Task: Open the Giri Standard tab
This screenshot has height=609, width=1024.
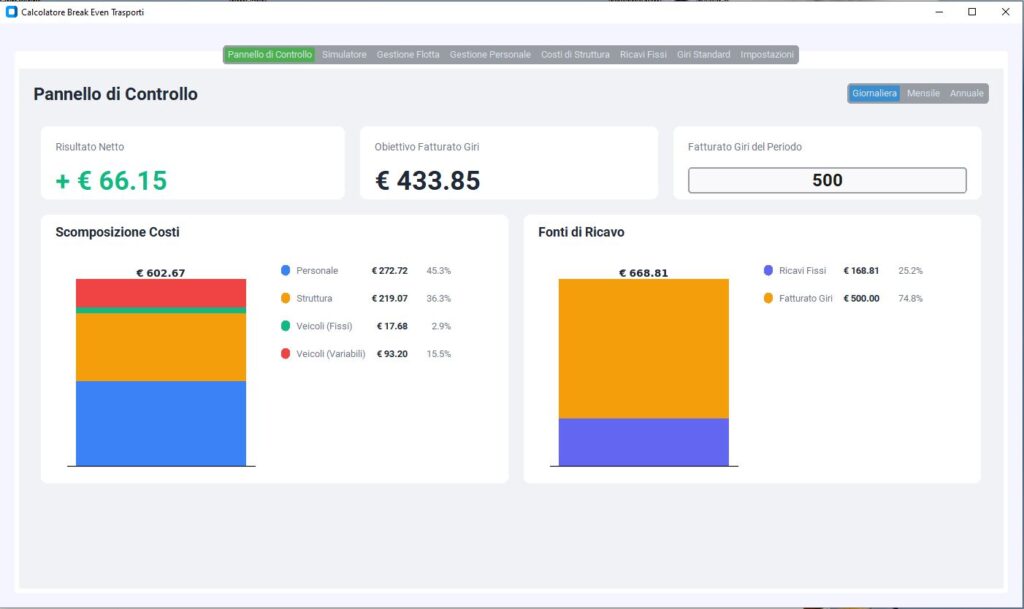Action: coord(703,55)
